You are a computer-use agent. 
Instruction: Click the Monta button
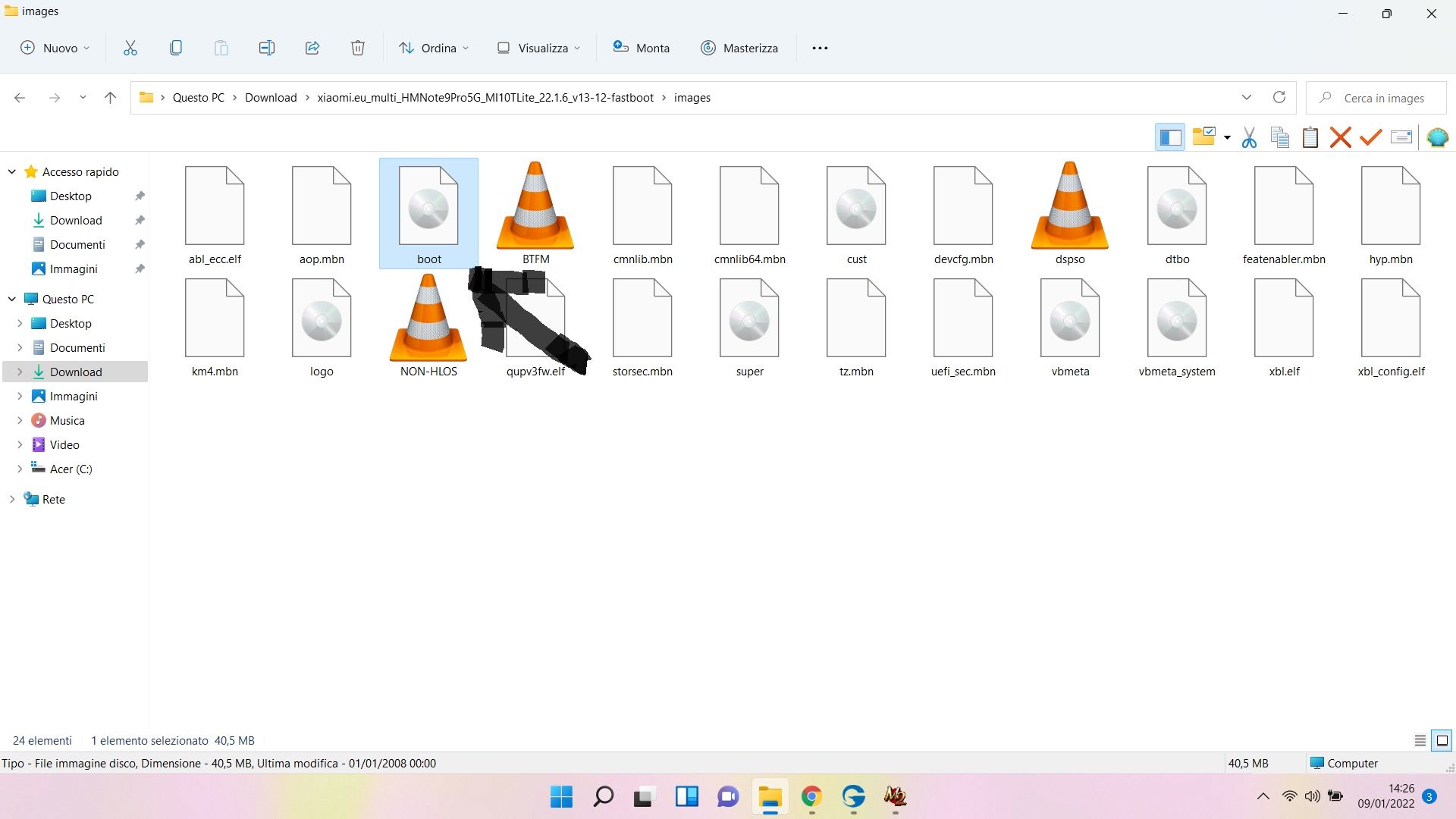click(642, 48)
